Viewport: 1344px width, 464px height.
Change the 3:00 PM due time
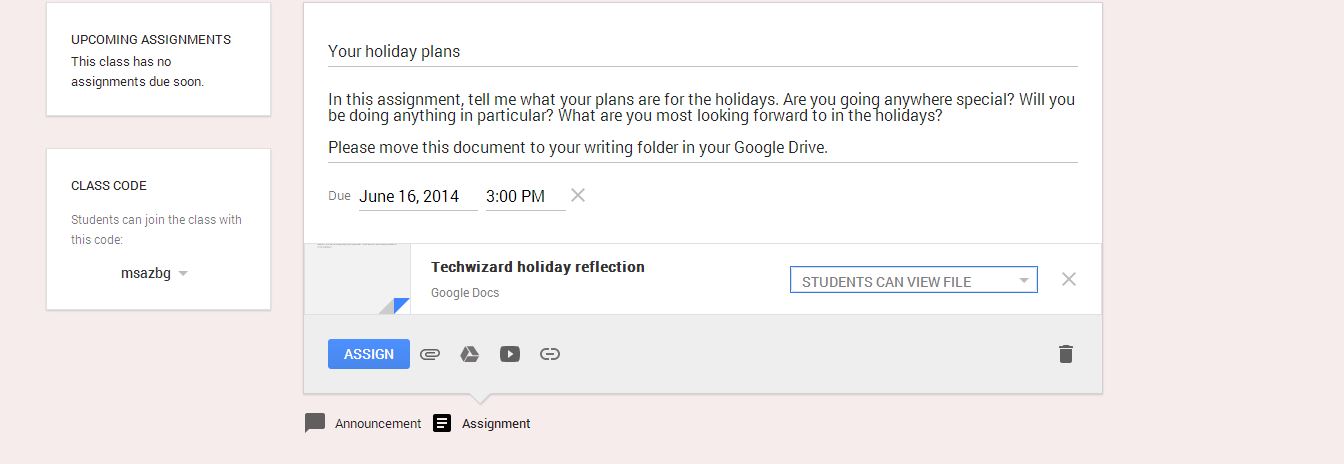(523, 197)
